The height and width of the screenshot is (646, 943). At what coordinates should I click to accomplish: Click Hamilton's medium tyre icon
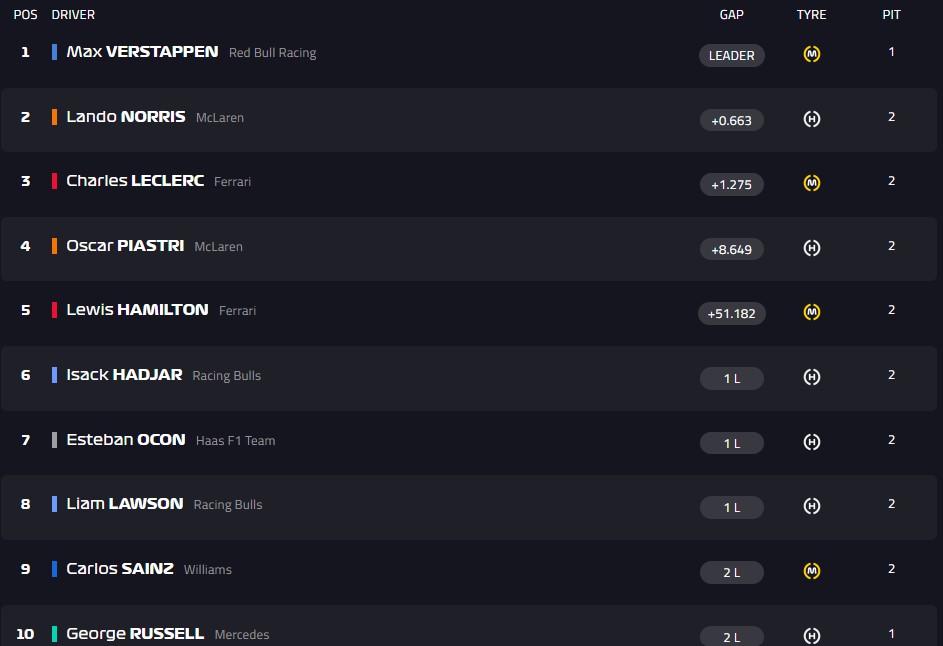tap(812, 312)
